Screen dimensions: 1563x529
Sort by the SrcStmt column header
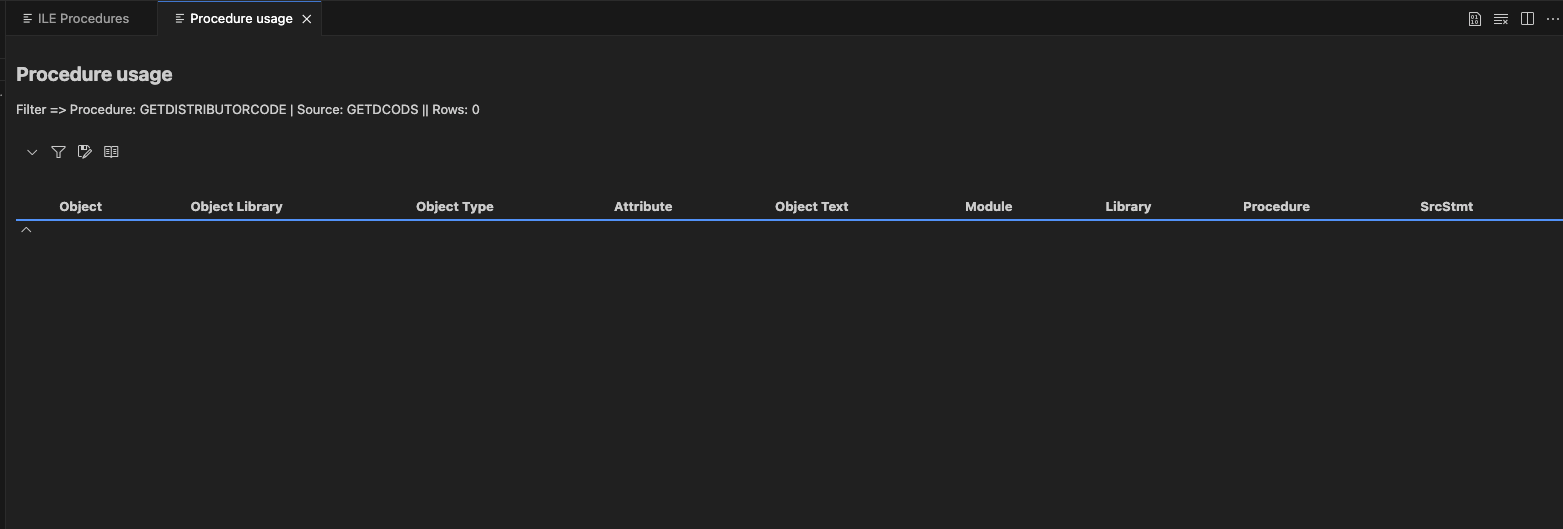point(1446,207)
